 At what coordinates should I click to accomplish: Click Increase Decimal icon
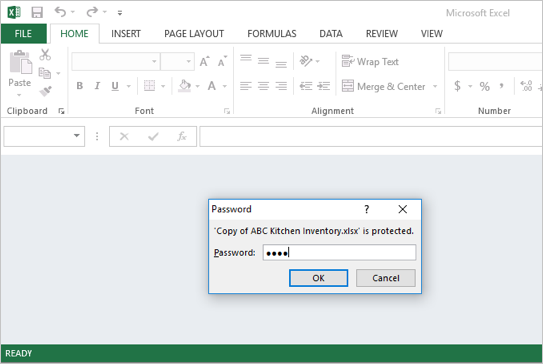click(526, 86)
